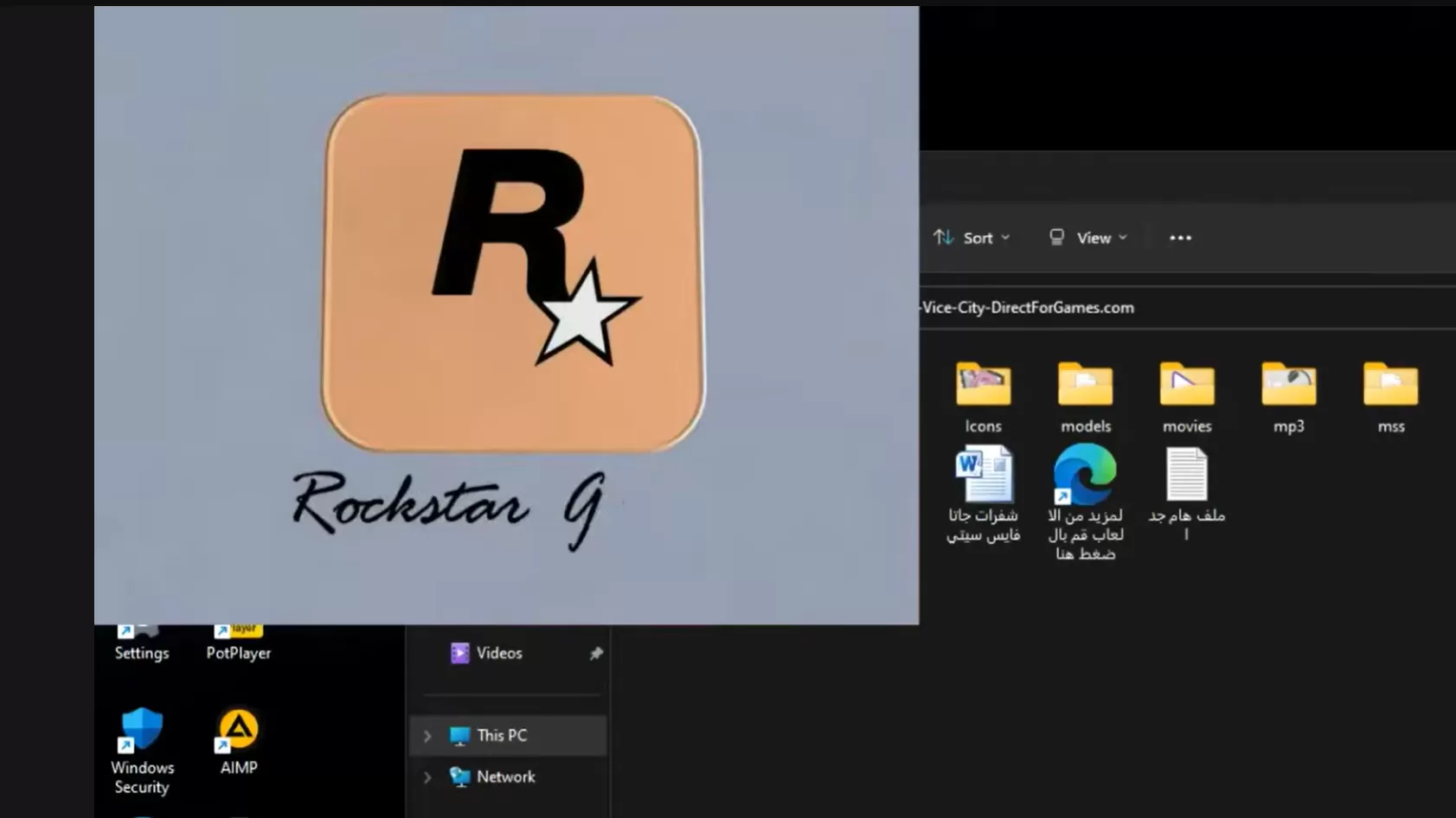Open the Icons folder in File Explorer

click(x=983, y=397)
